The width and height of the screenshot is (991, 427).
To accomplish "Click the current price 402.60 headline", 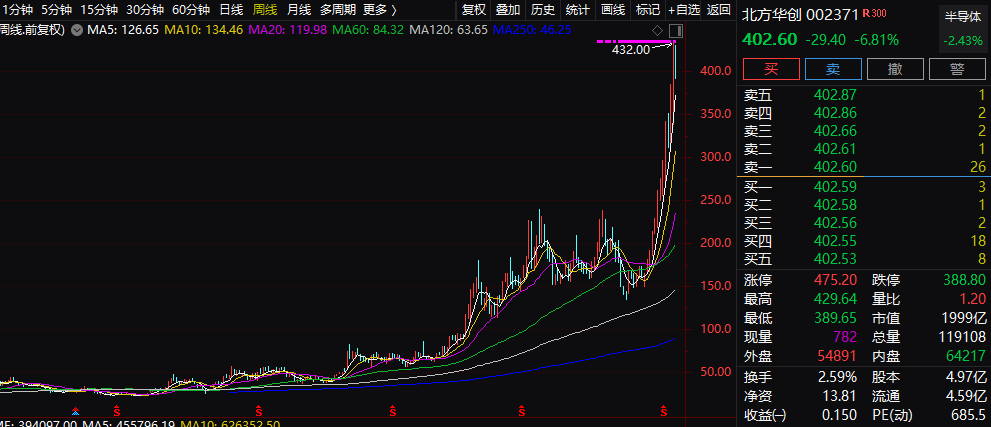I will [x=769, y=39].
